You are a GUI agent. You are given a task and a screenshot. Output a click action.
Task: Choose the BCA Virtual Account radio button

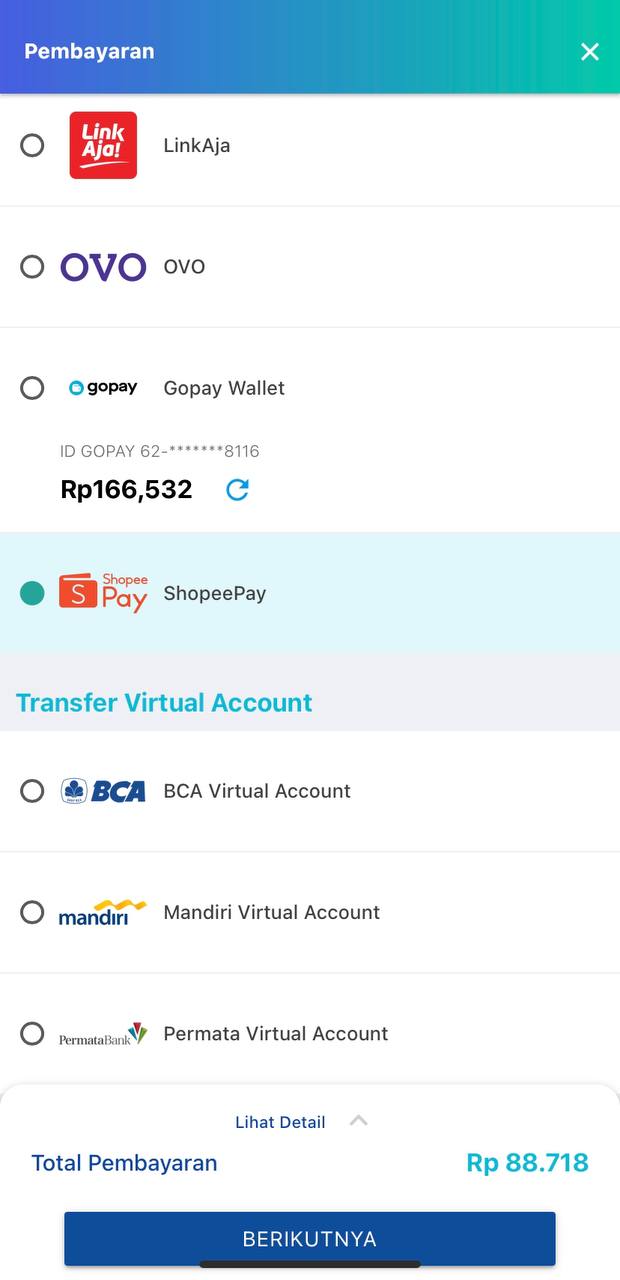pyautogui.click(x=32, y=791)
